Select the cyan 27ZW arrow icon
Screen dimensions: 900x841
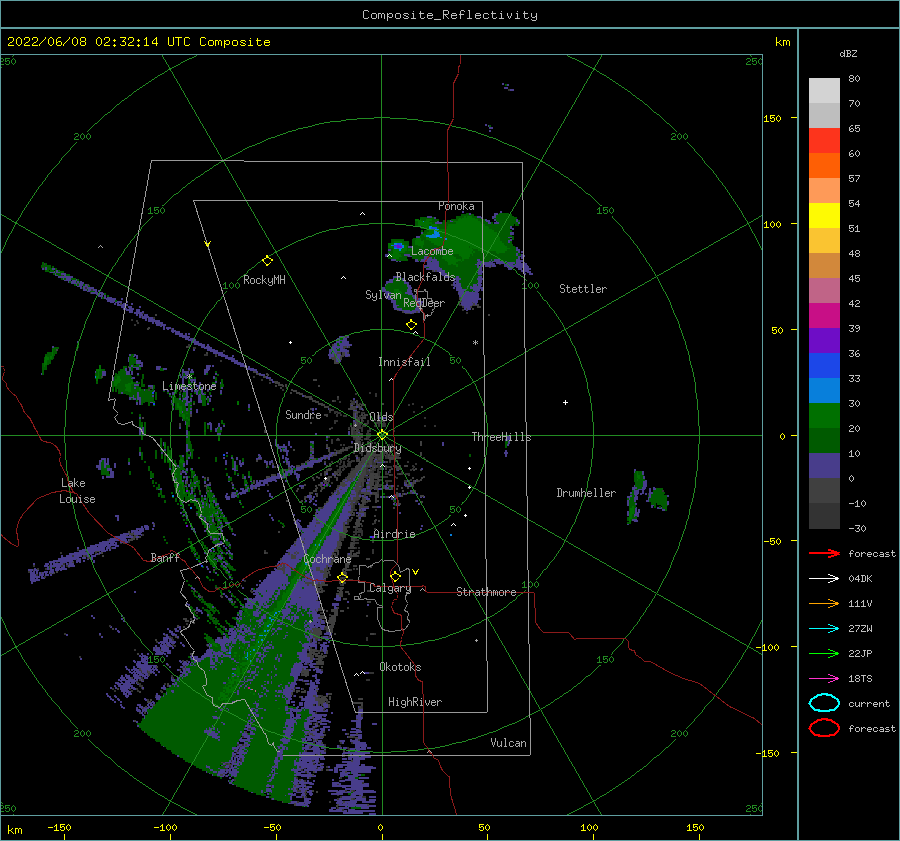pyautogui.click(x=824, y=629)
